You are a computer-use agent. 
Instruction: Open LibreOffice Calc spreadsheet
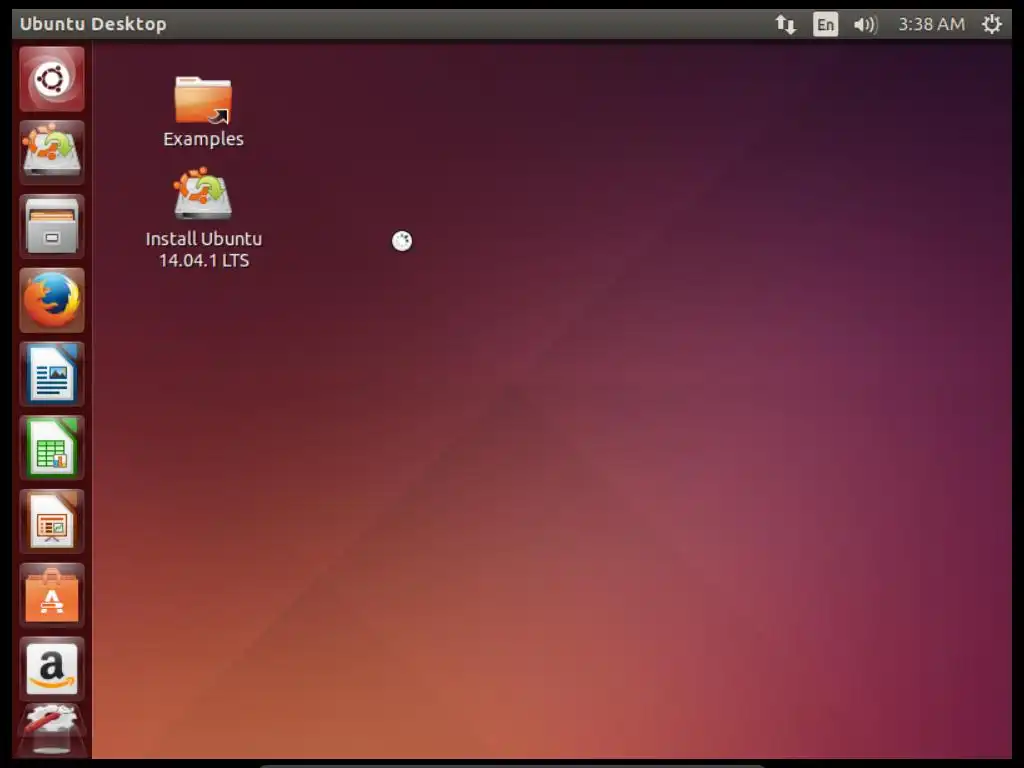[52, 448]
